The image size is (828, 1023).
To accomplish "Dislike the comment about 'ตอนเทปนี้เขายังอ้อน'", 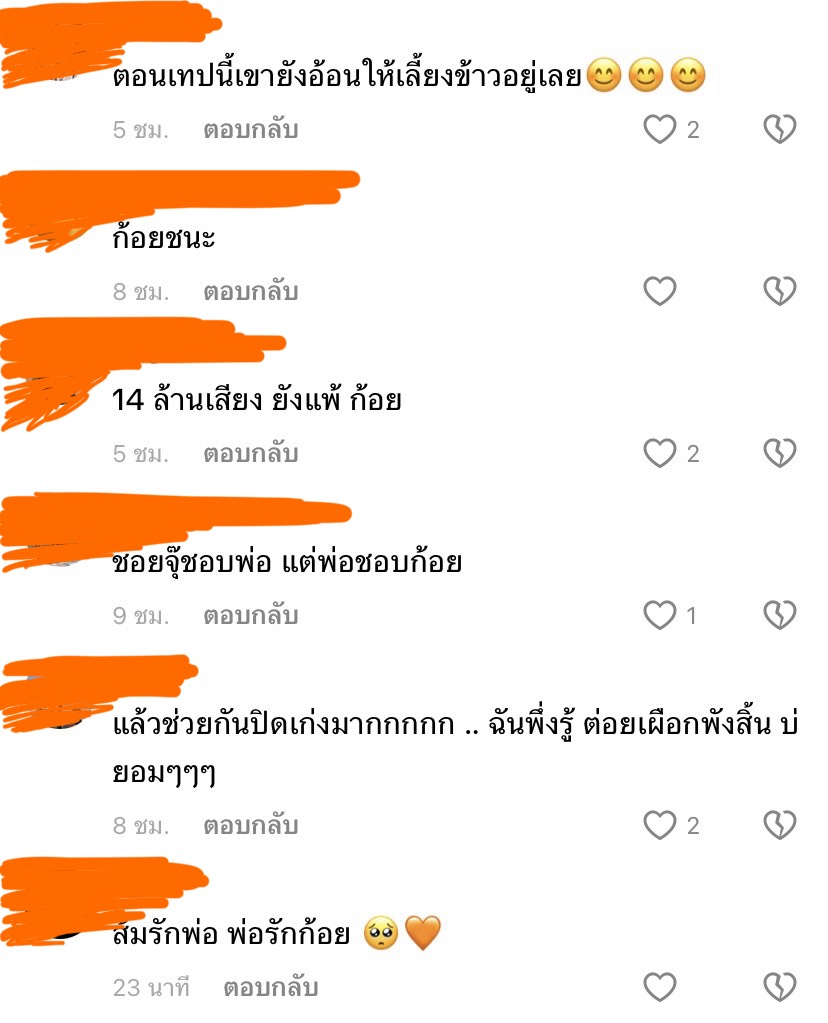I will coord(780,129).
